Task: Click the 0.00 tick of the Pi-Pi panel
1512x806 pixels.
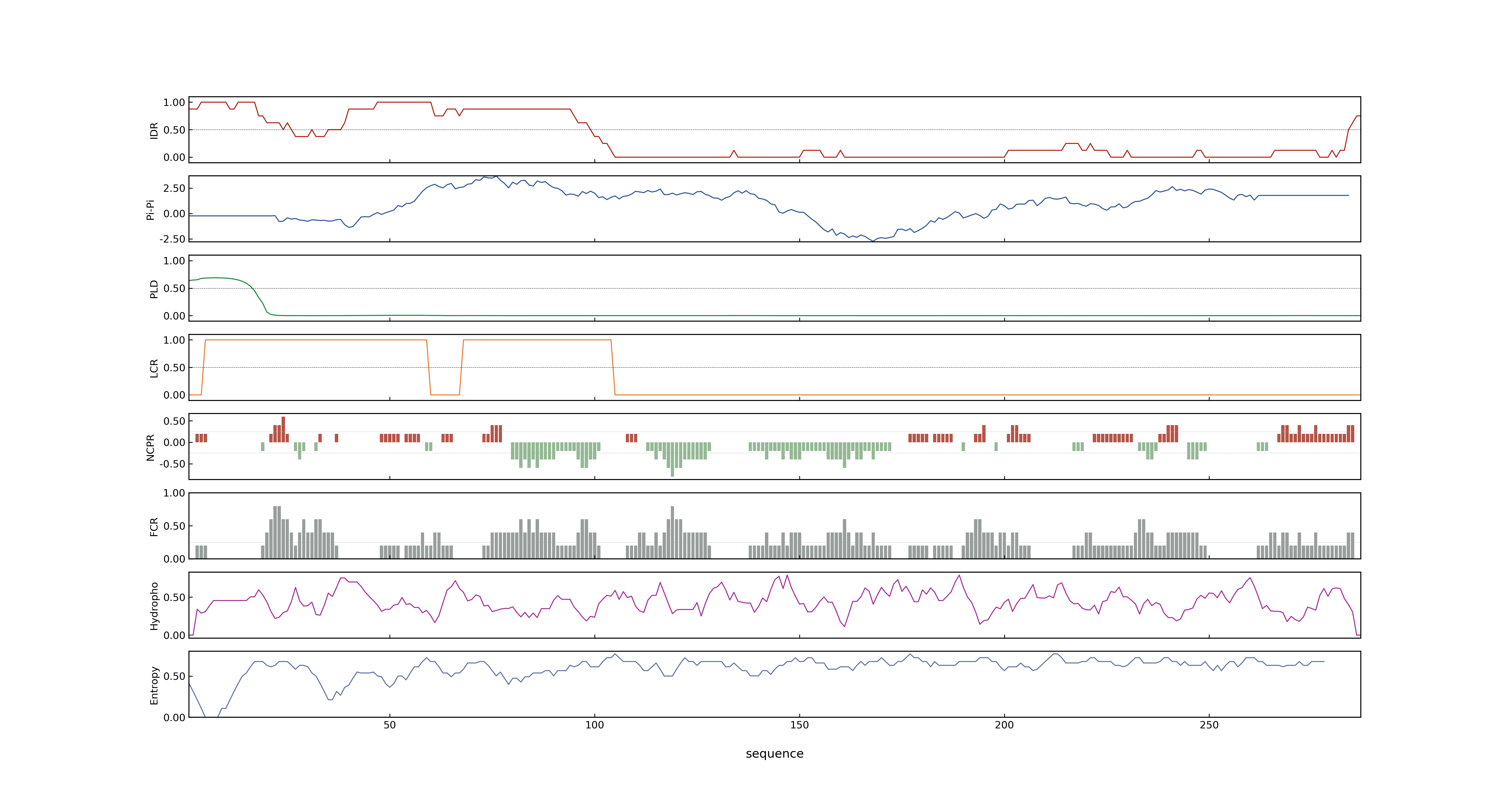Action: click(x=174, y=214)
